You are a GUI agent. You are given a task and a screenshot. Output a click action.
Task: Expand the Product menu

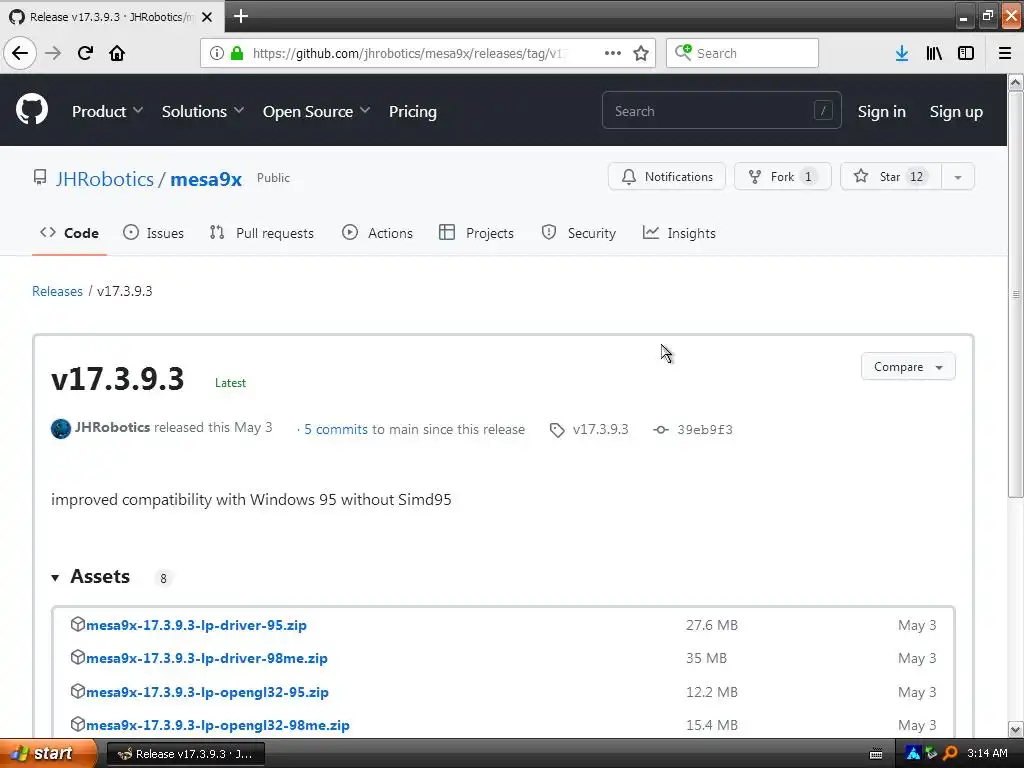[107, 112]
